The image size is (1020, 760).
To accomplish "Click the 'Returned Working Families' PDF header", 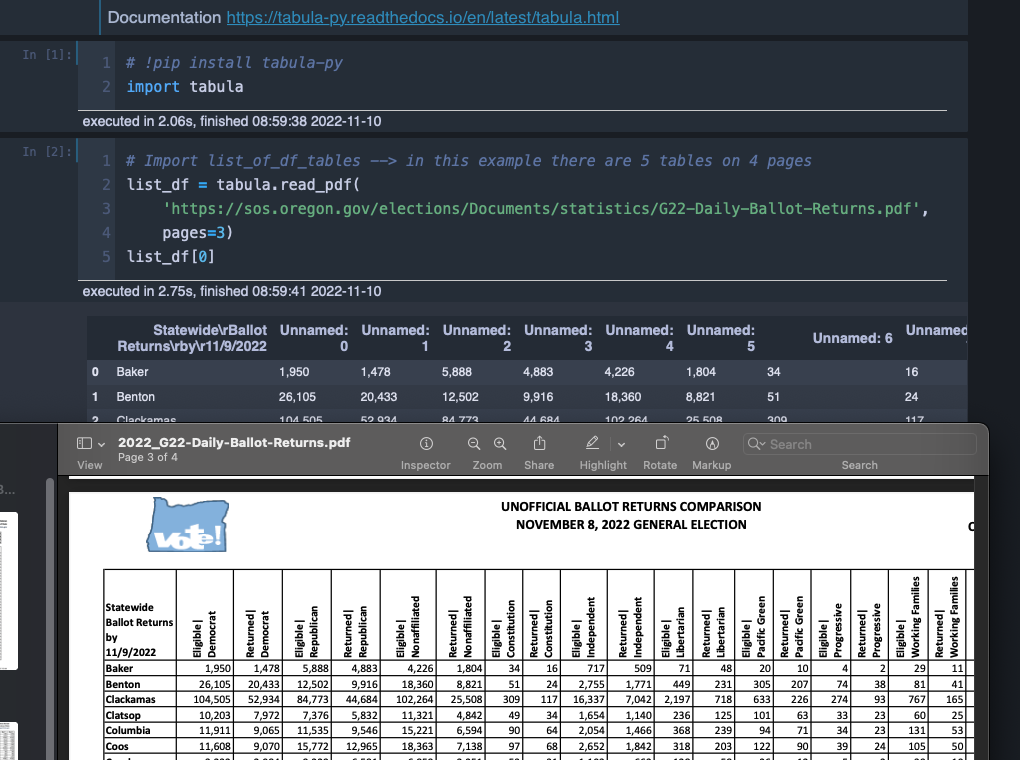I will click(x=947, y=617).
